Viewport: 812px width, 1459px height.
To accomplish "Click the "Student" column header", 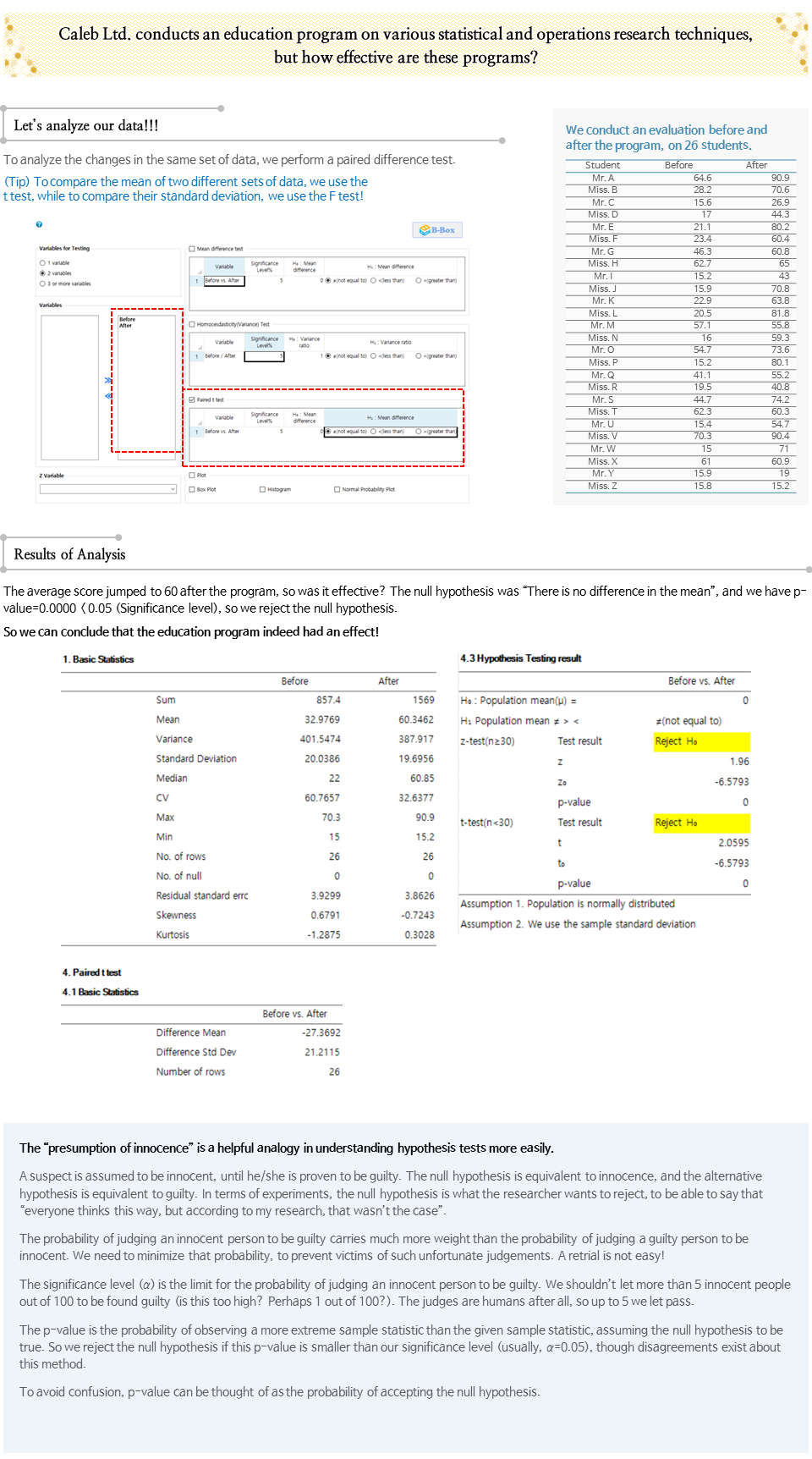I will click(x=603, y=165).
